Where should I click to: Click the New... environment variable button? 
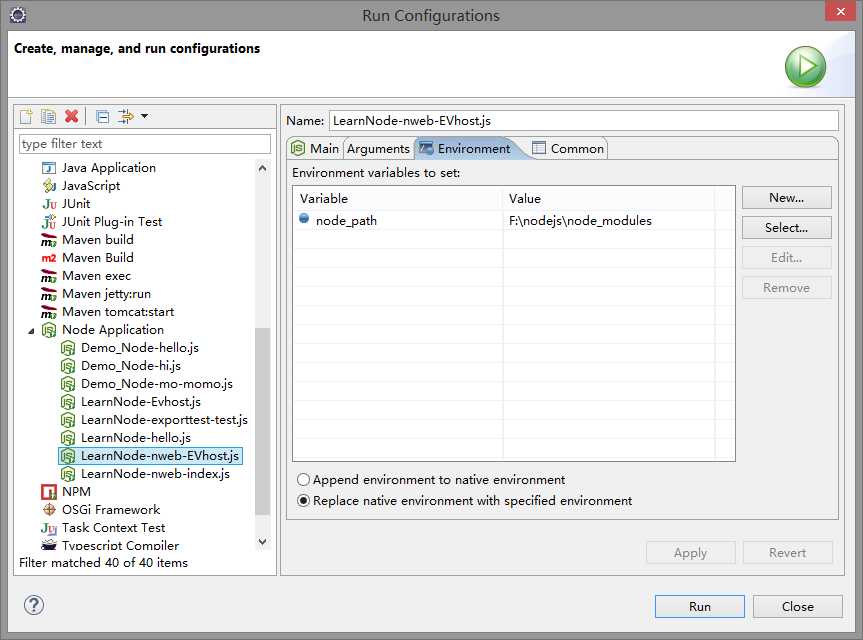(786, 198)
